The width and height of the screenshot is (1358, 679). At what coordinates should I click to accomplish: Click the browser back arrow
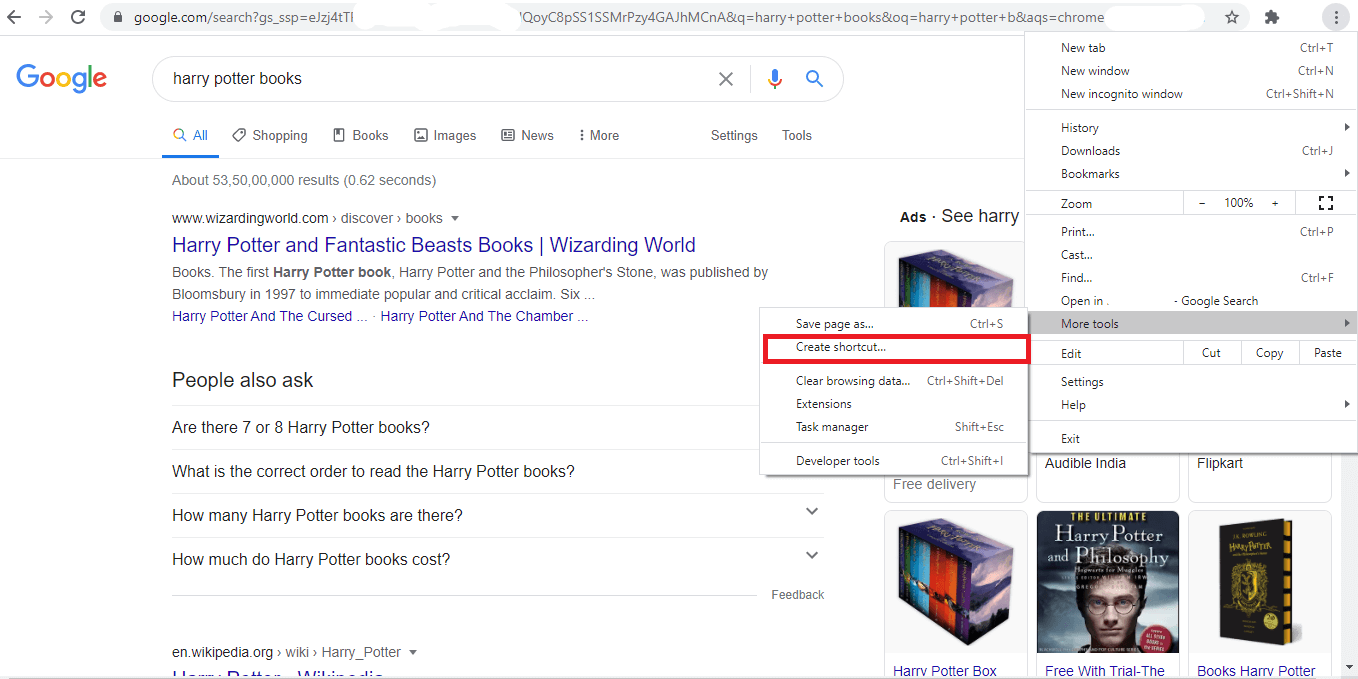click(x=14, y=17)
